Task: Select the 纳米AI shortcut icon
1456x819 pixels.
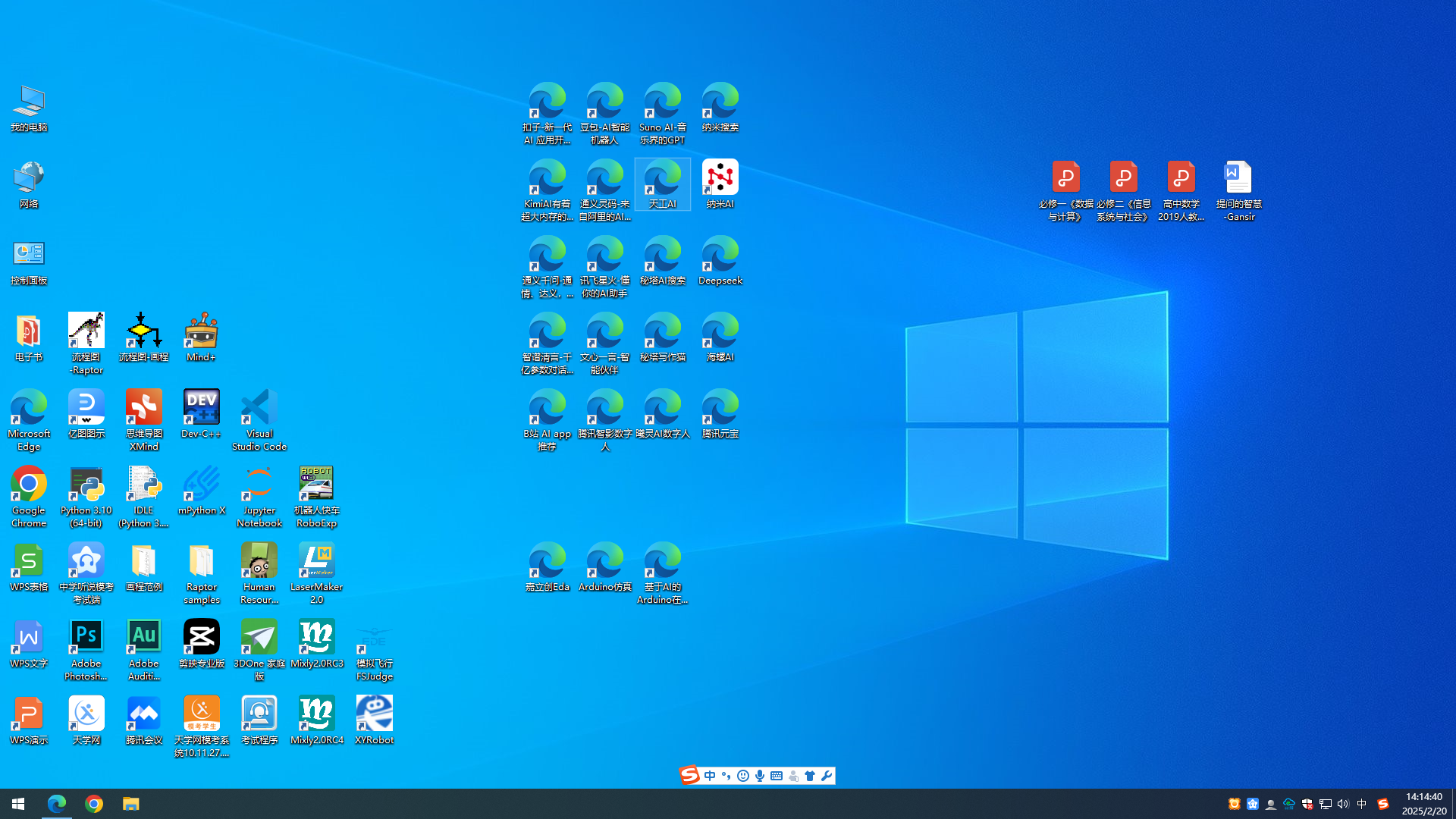Action: pyautogui.click(x=720, y=186)
